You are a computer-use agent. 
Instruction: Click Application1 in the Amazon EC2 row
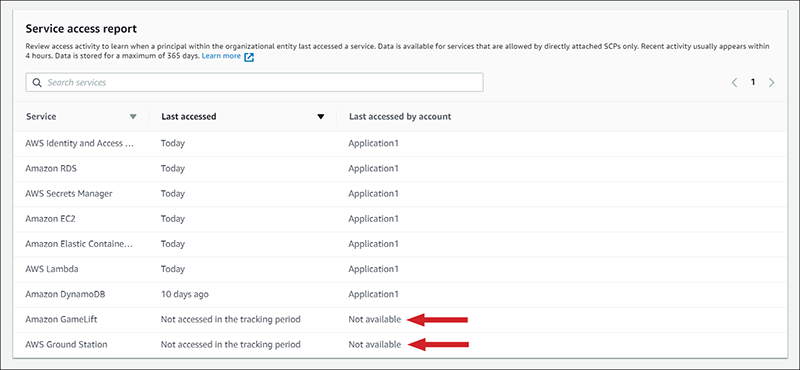[x=373, y=218]
